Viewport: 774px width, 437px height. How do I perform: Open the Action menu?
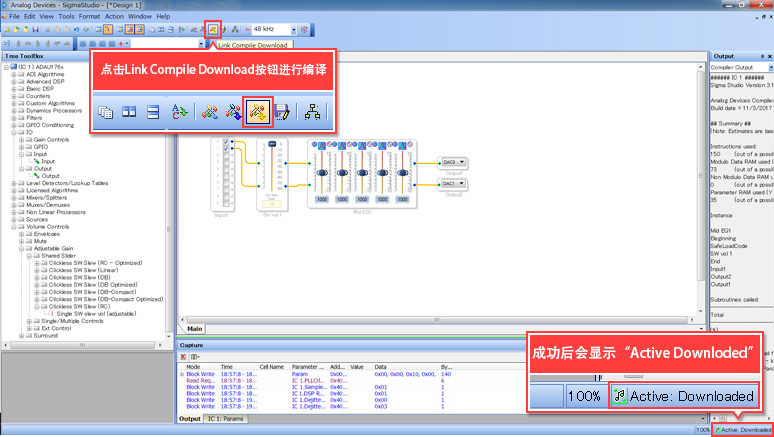coord(114,16)
